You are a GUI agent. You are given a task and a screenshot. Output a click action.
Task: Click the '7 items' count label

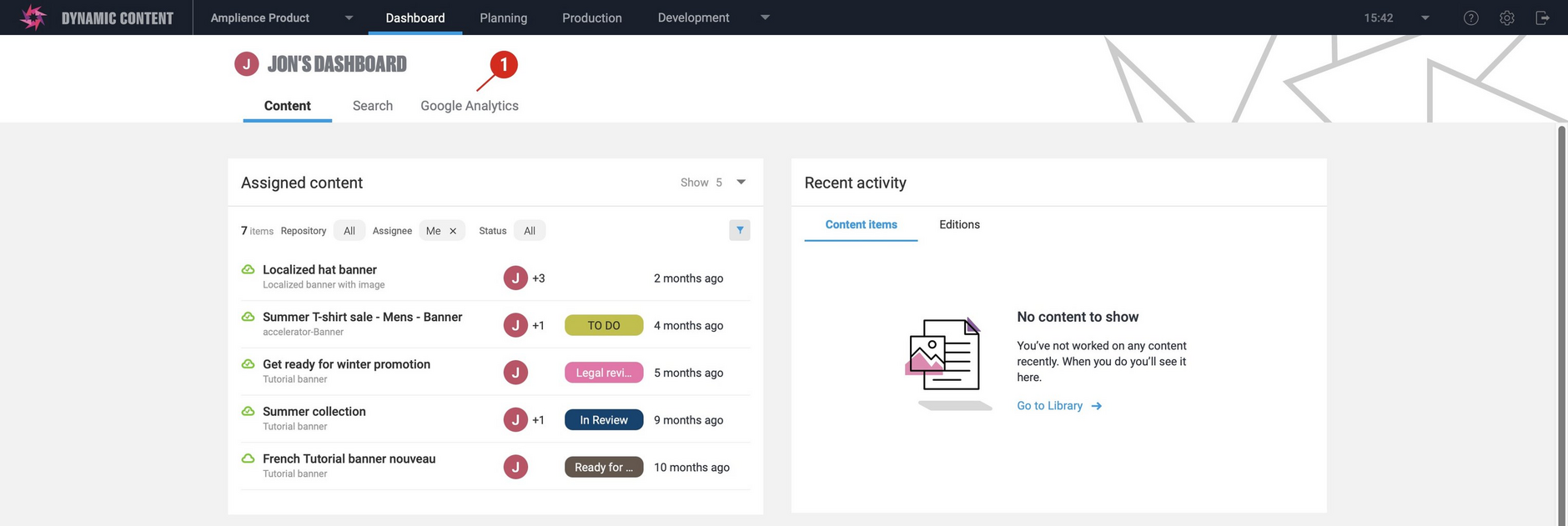click(257, 231)
